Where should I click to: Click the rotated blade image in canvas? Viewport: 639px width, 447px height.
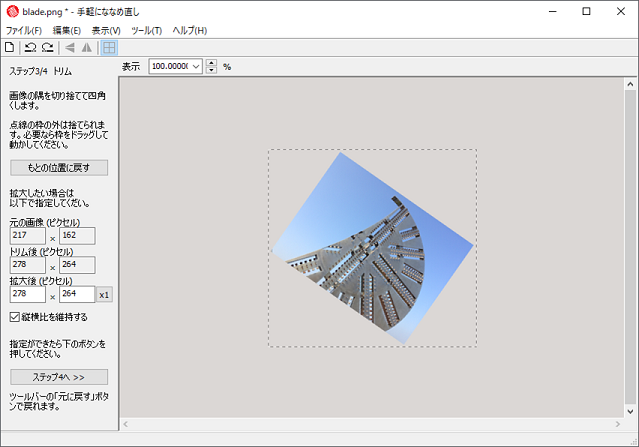tap(370, 250)
